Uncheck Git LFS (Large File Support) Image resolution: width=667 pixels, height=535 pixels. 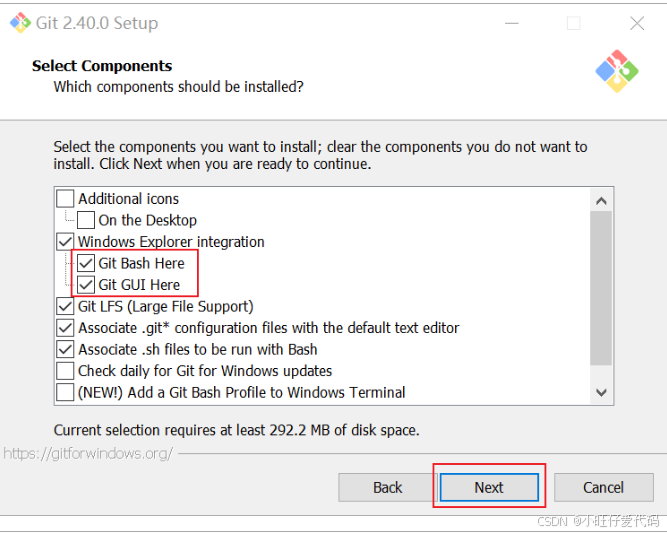(x=65, y=306)
